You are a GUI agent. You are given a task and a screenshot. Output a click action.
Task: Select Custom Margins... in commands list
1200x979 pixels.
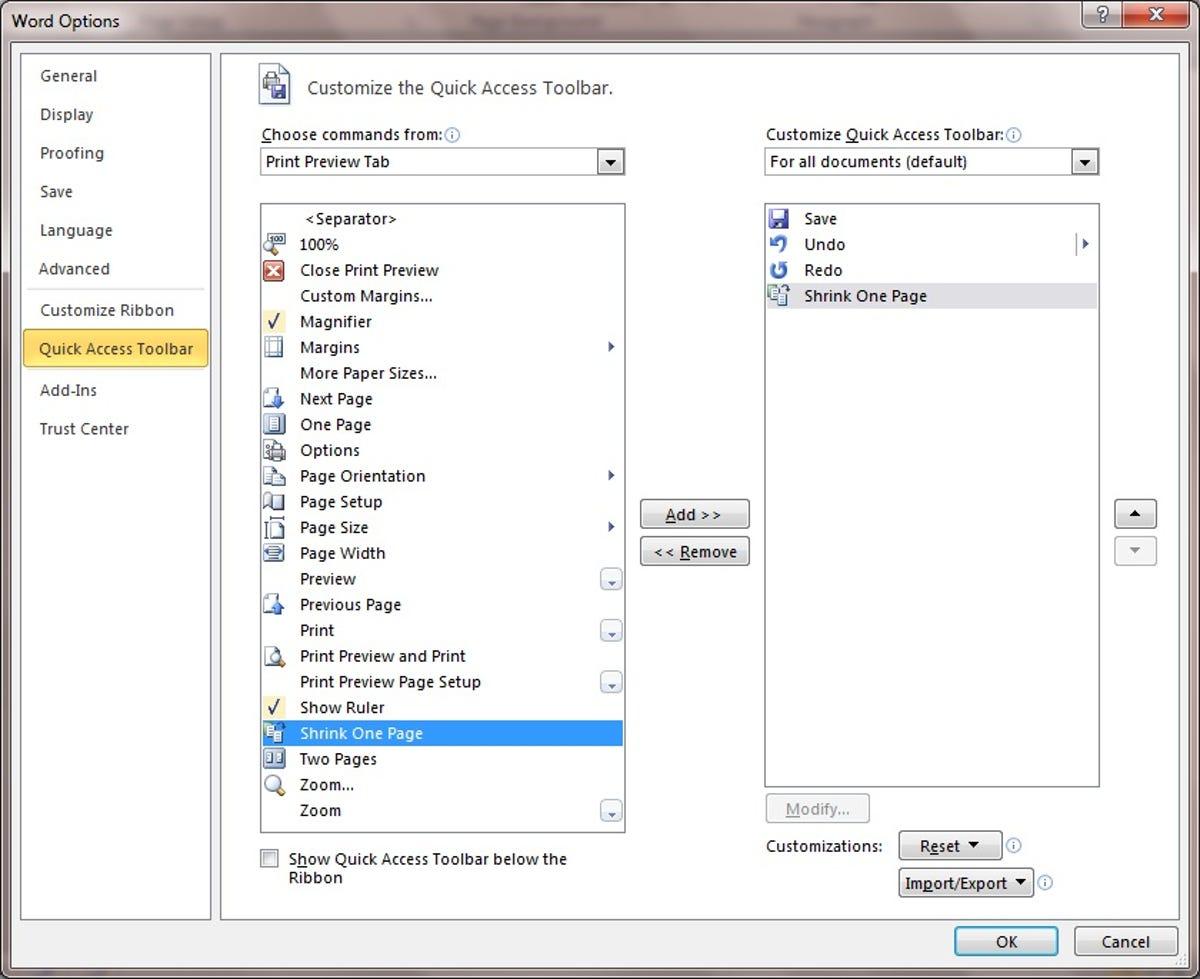point(442,296)
